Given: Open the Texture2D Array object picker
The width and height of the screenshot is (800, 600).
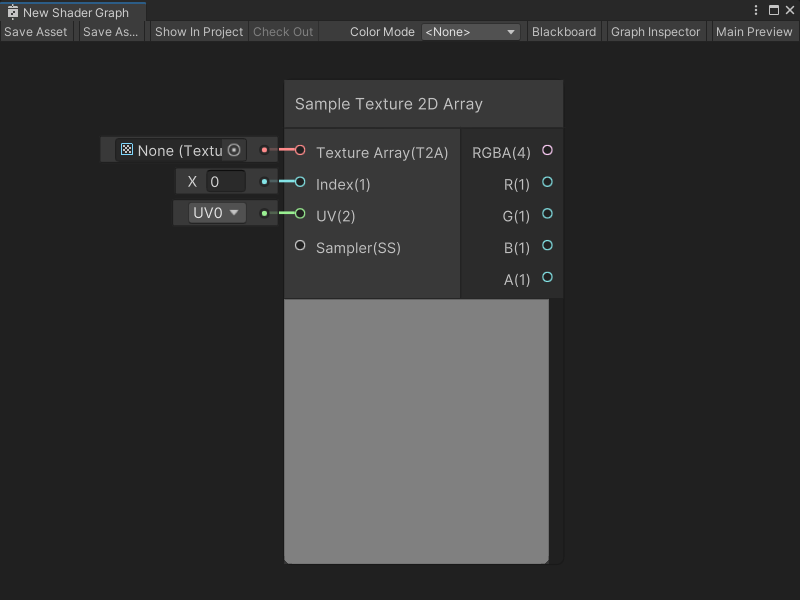Looking at the screenshot, I should click(234, 149).
